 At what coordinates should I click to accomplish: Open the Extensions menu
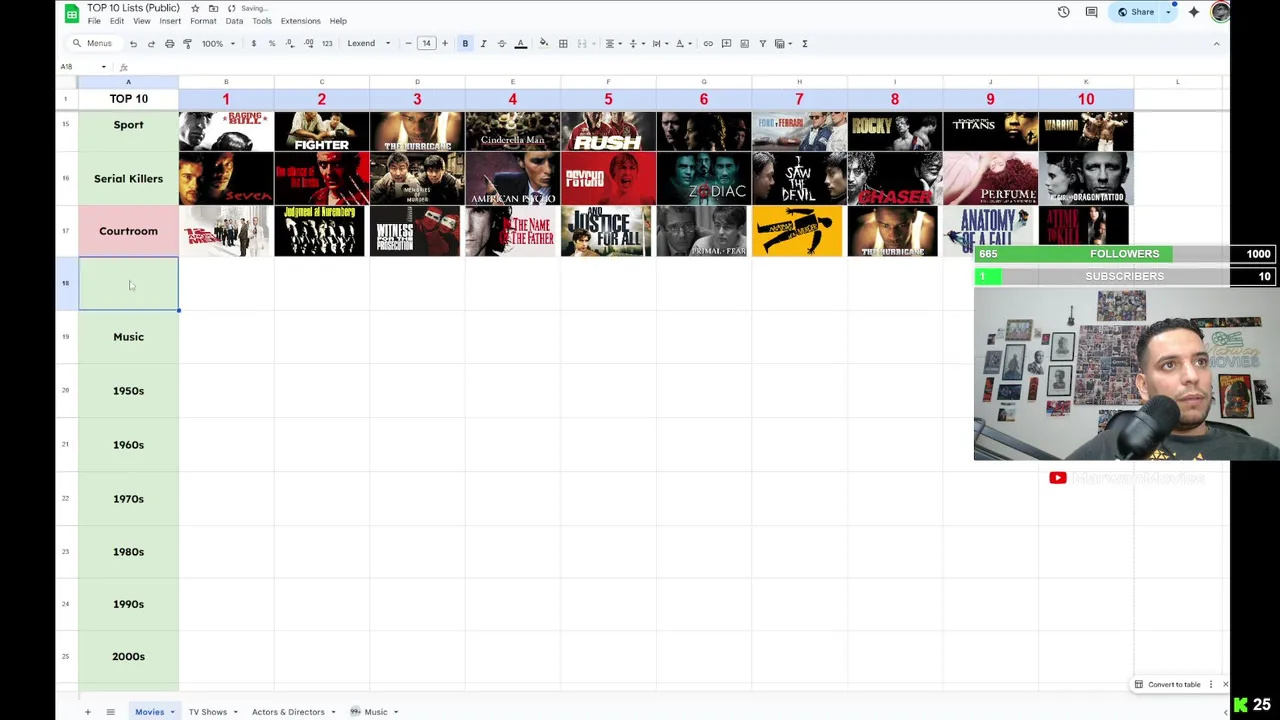[x=300, y=21]
